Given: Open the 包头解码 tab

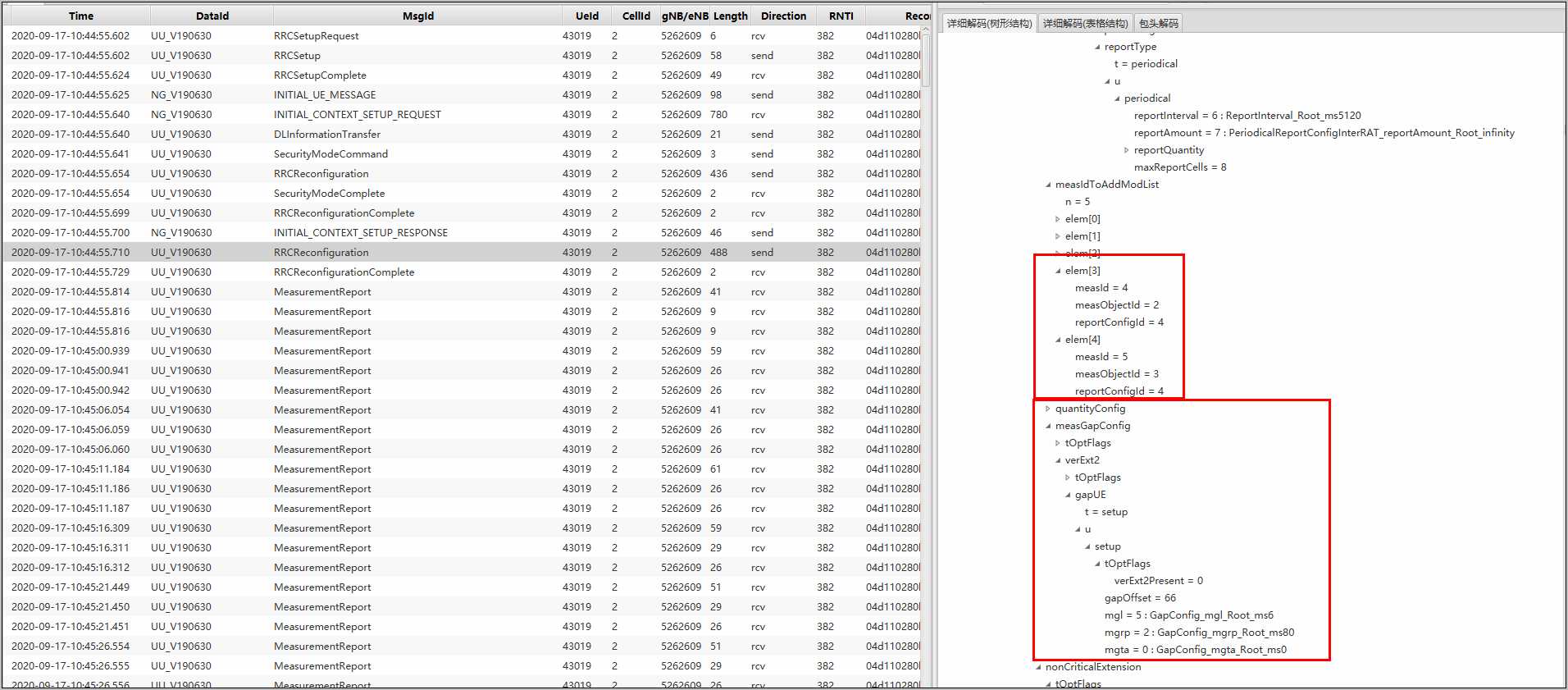Looking at the screenshot, I should tap(1158, 23).
